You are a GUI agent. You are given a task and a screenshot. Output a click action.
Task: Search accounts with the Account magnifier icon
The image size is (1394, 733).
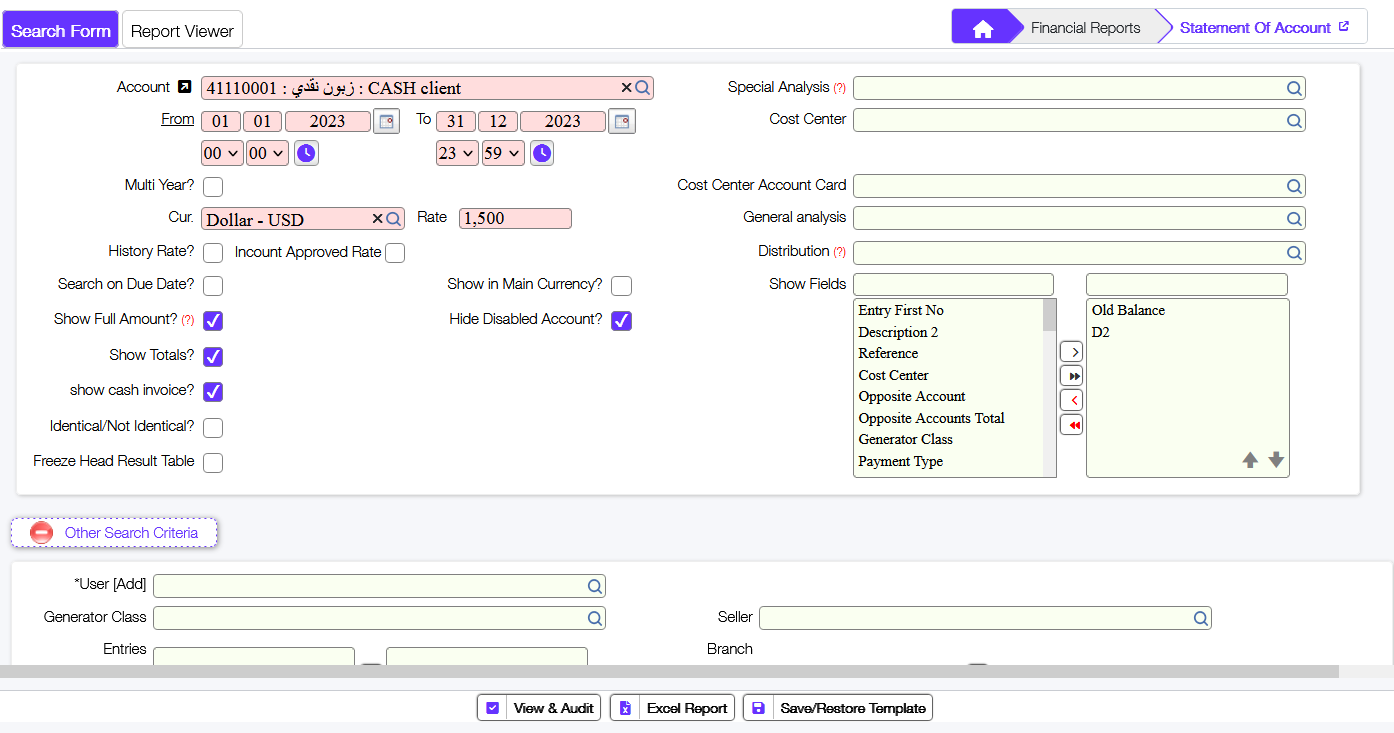[642, 88]
